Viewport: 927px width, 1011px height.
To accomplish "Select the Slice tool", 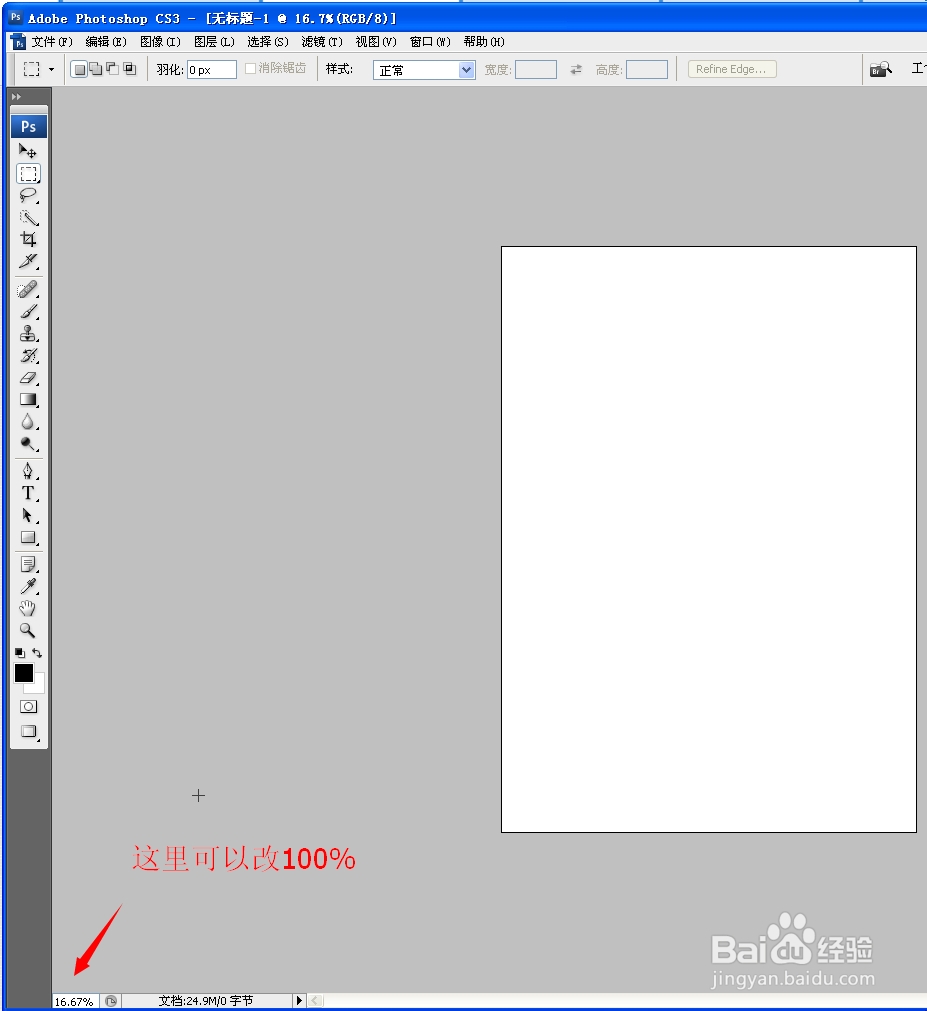I will coord(28,261).
